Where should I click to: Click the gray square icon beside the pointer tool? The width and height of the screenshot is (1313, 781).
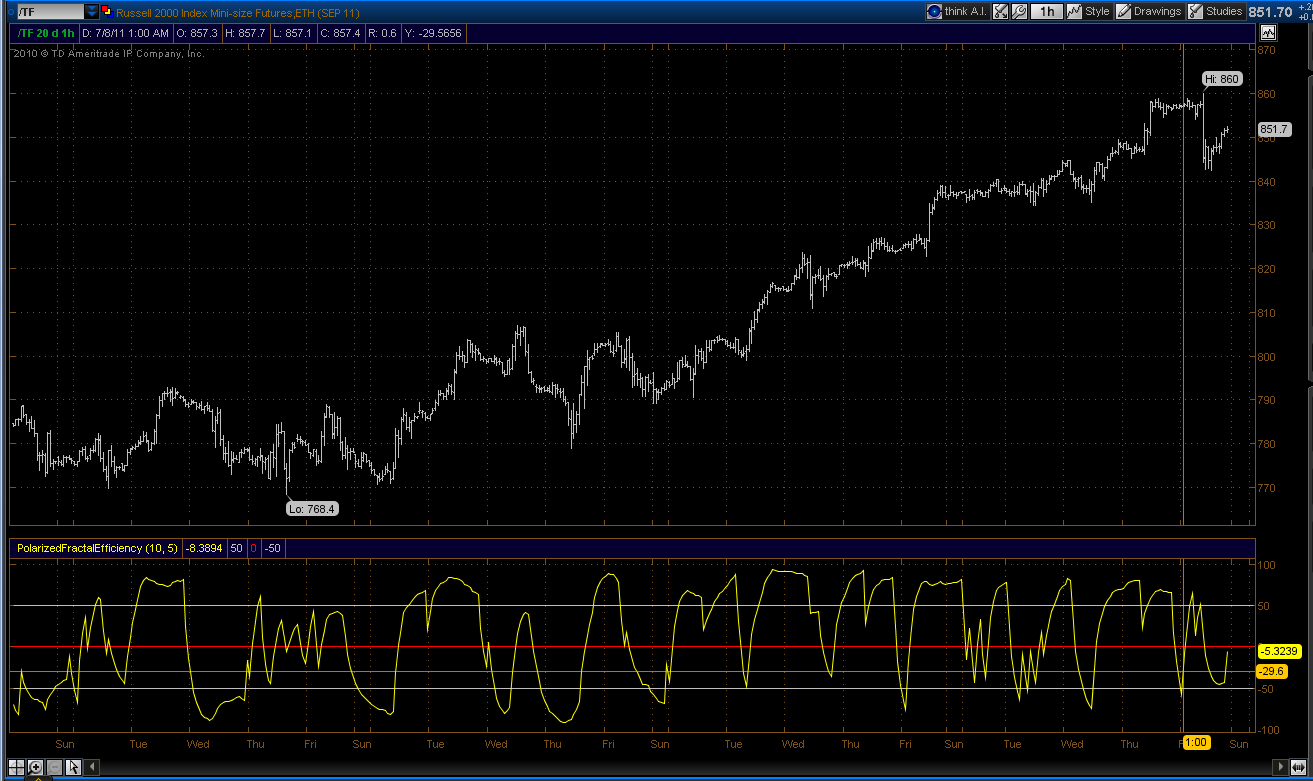55,767
